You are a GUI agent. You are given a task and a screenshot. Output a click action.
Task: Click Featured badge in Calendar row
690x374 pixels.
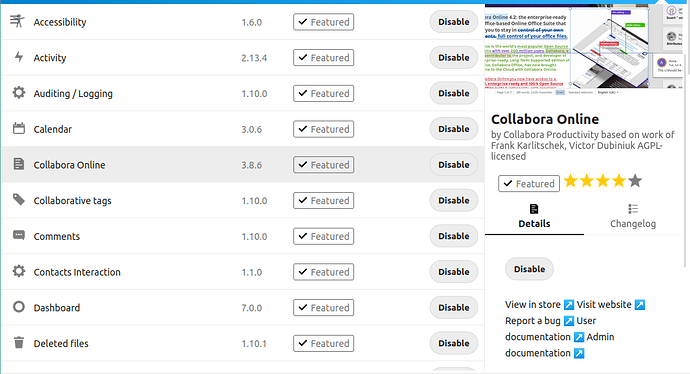323,129
